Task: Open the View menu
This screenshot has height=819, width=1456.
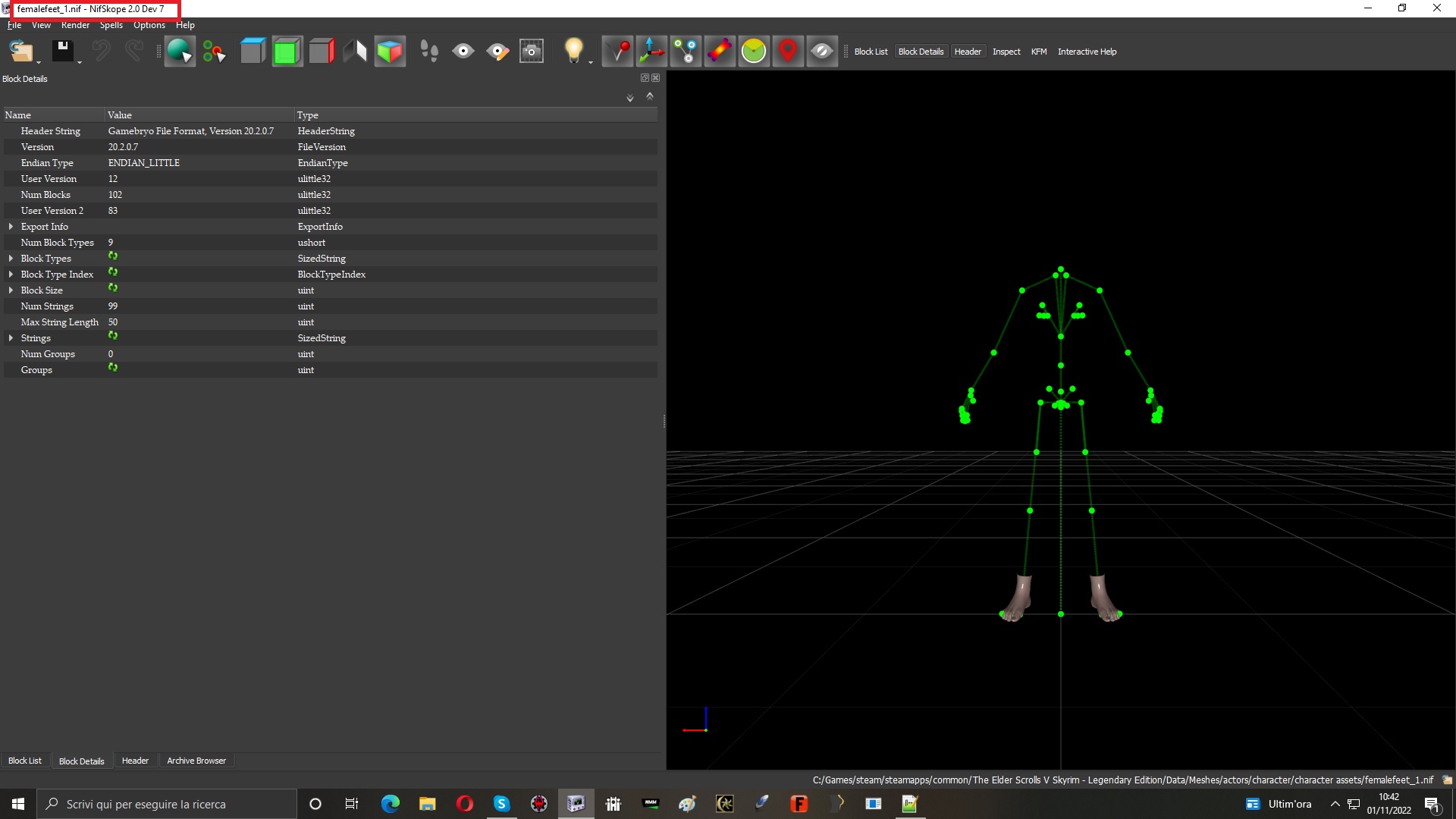Action: pos(41,25)
